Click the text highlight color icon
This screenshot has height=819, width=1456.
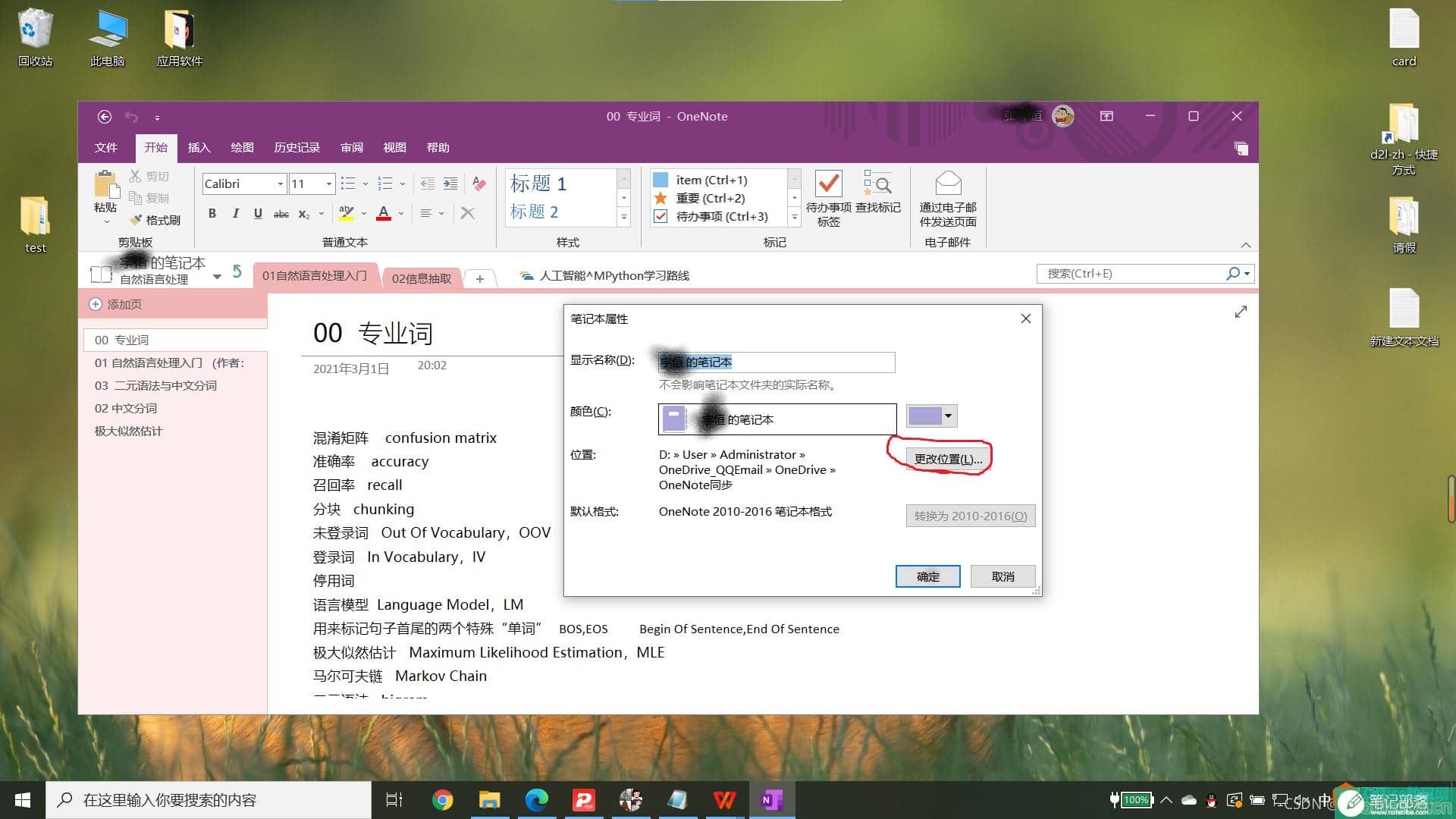[346, 213]
